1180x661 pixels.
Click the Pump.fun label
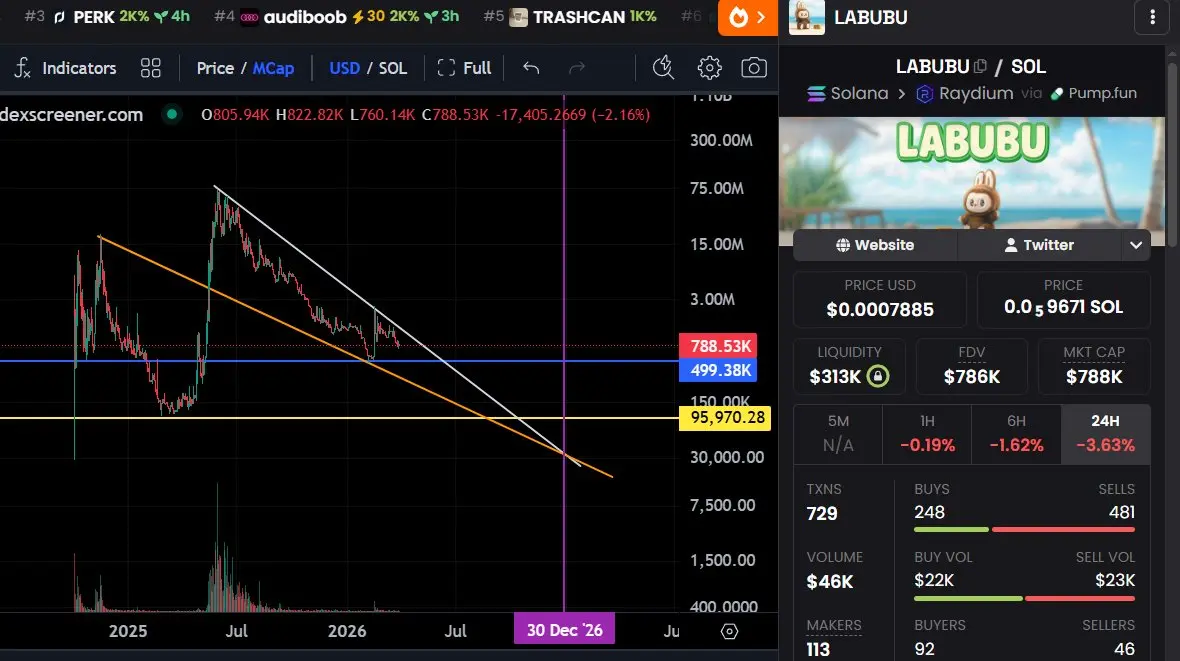[1093, 93]
